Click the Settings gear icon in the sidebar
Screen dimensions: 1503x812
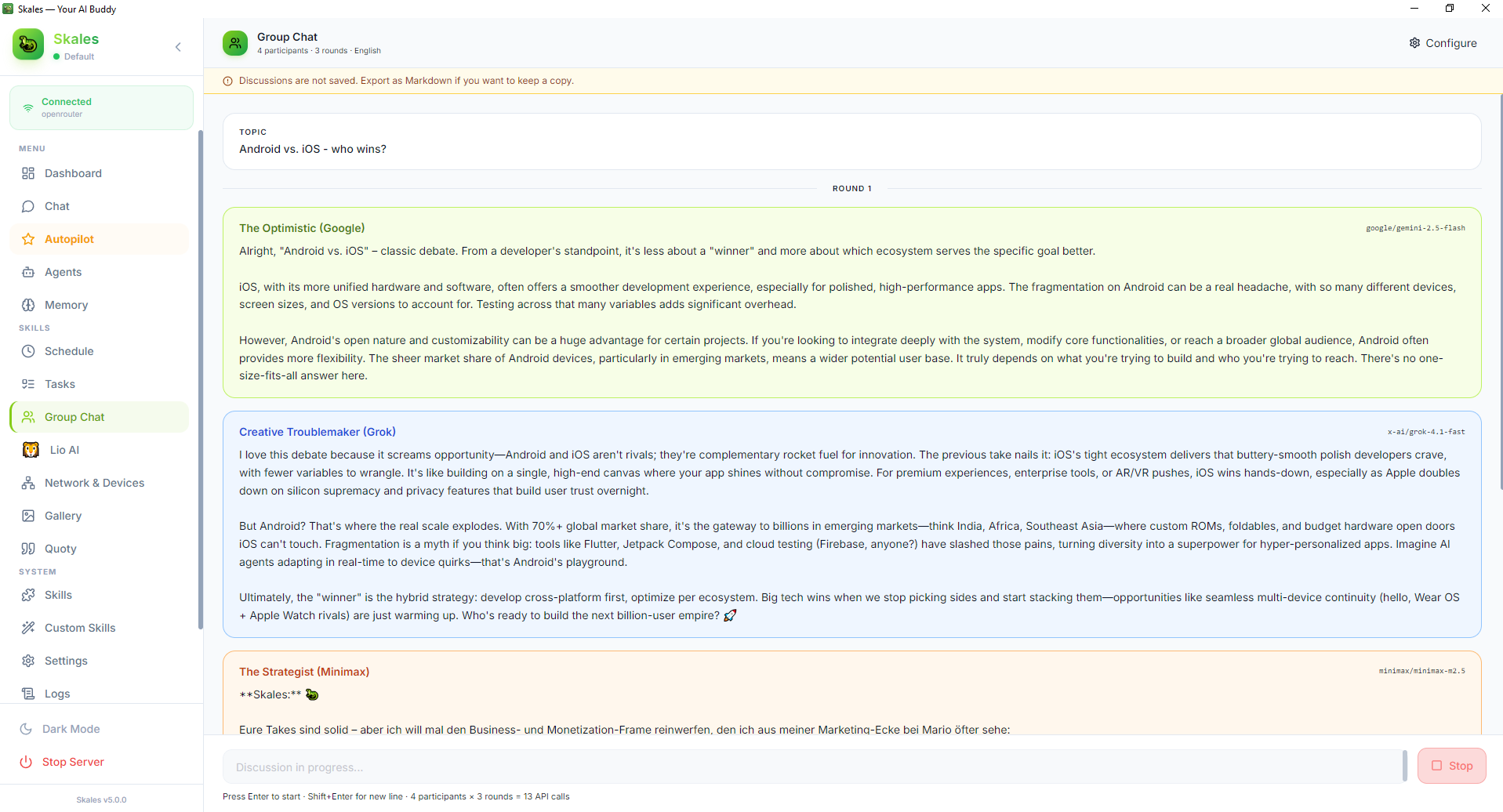(28, 661)
